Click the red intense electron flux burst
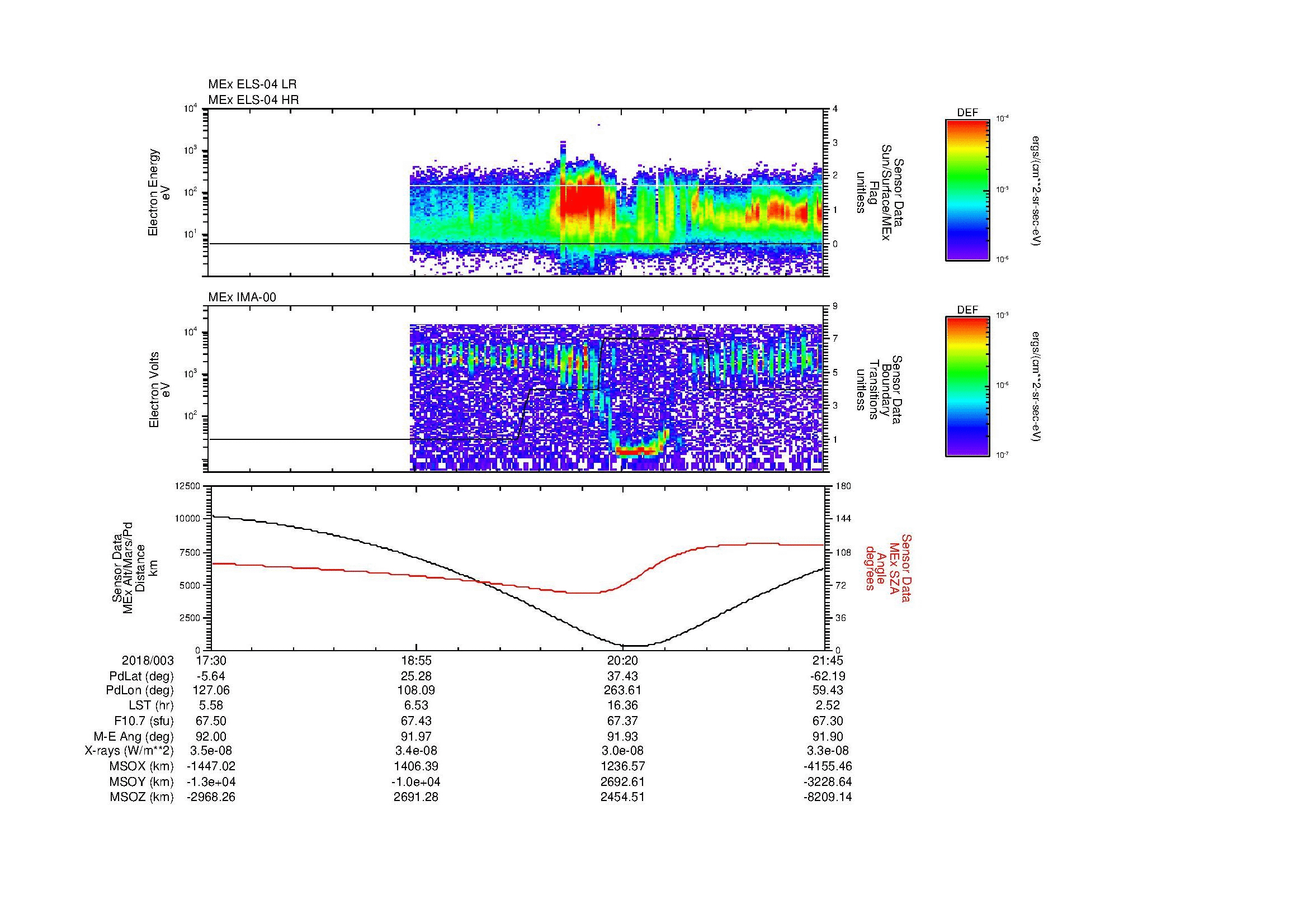 coord(582,199)
